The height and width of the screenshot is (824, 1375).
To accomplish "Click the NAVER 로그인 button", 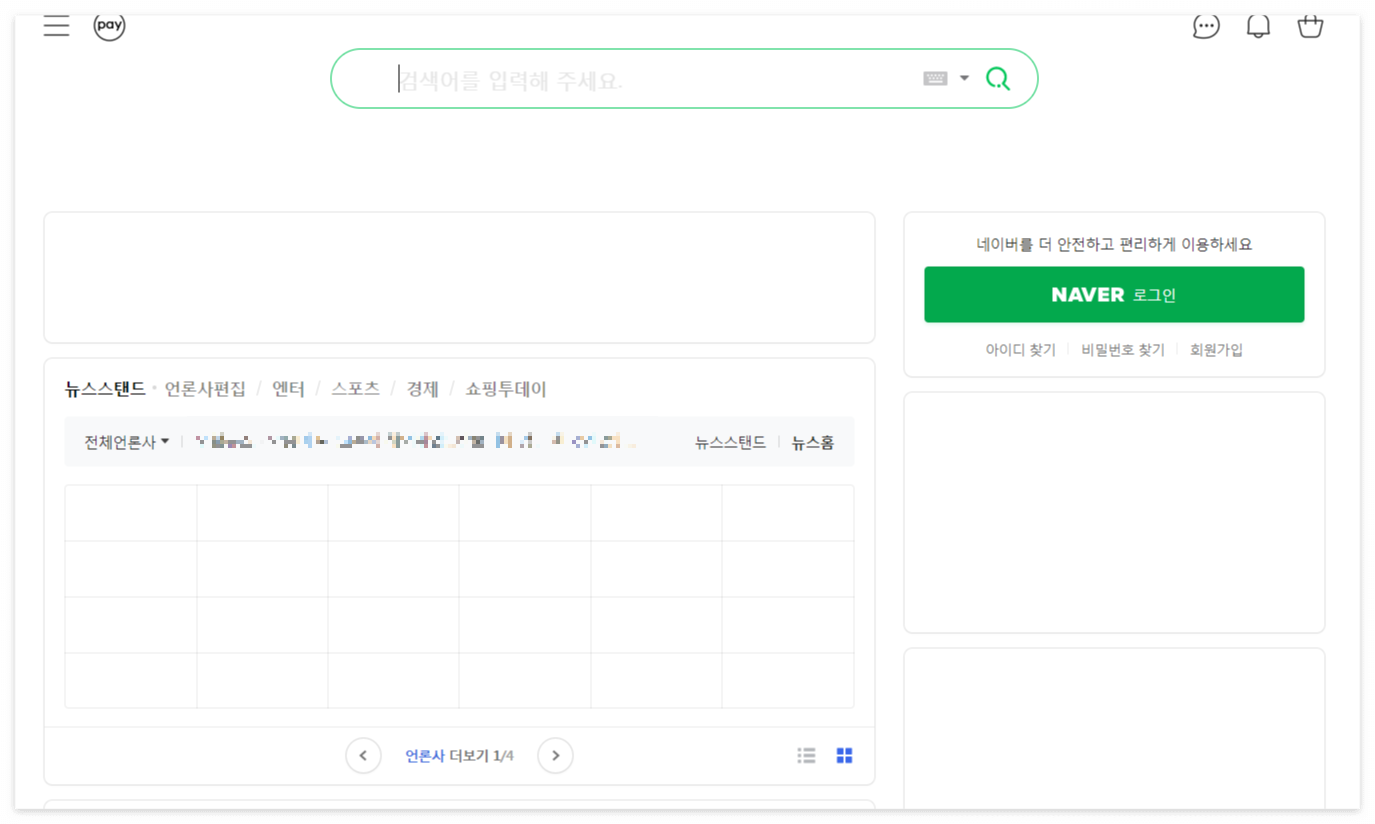I will [x=1114, y=295].
